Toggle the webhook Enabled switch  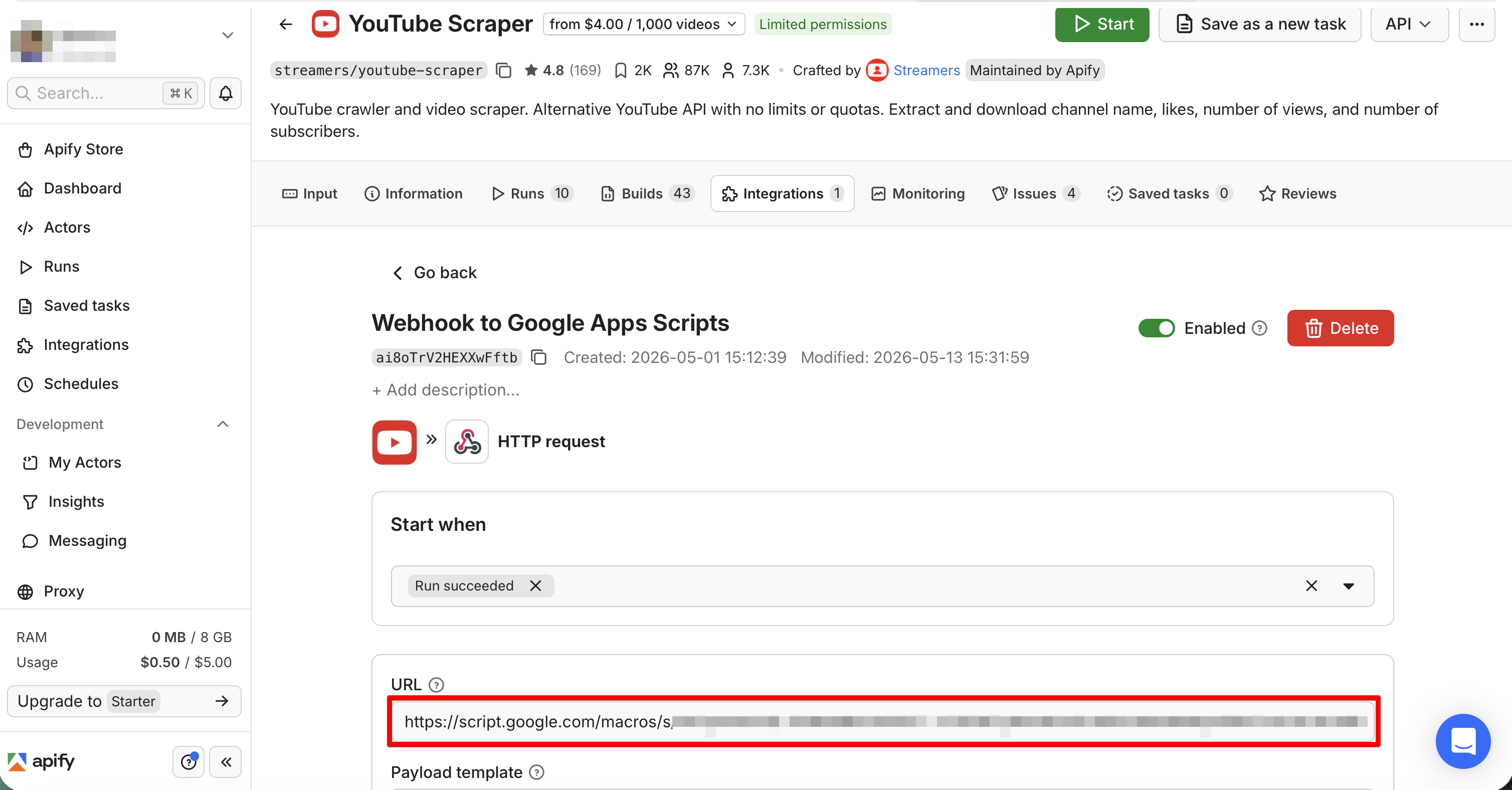(1156, 328)
